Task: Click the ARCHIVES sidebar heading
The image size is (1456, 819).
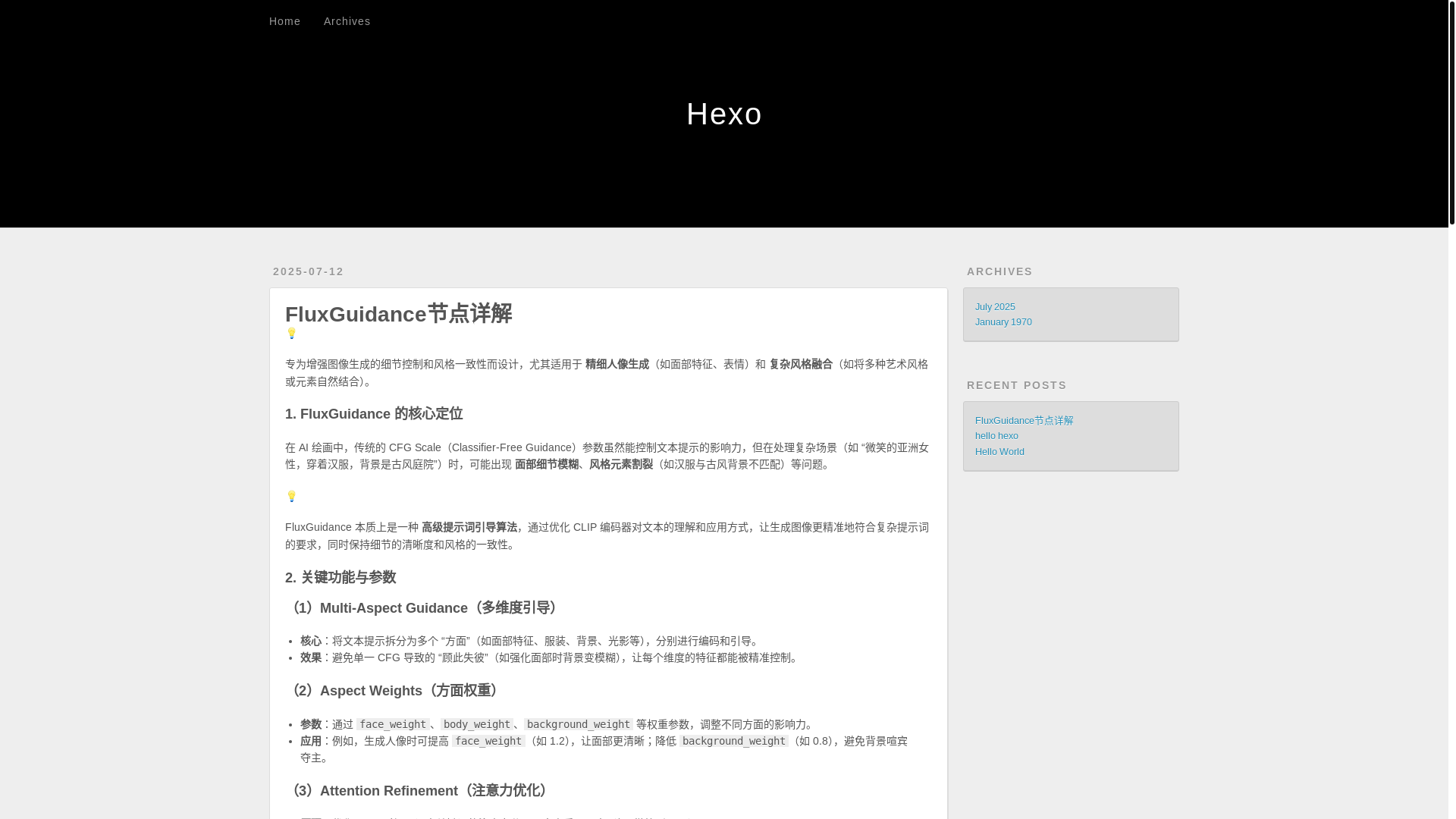Action: 999,271
